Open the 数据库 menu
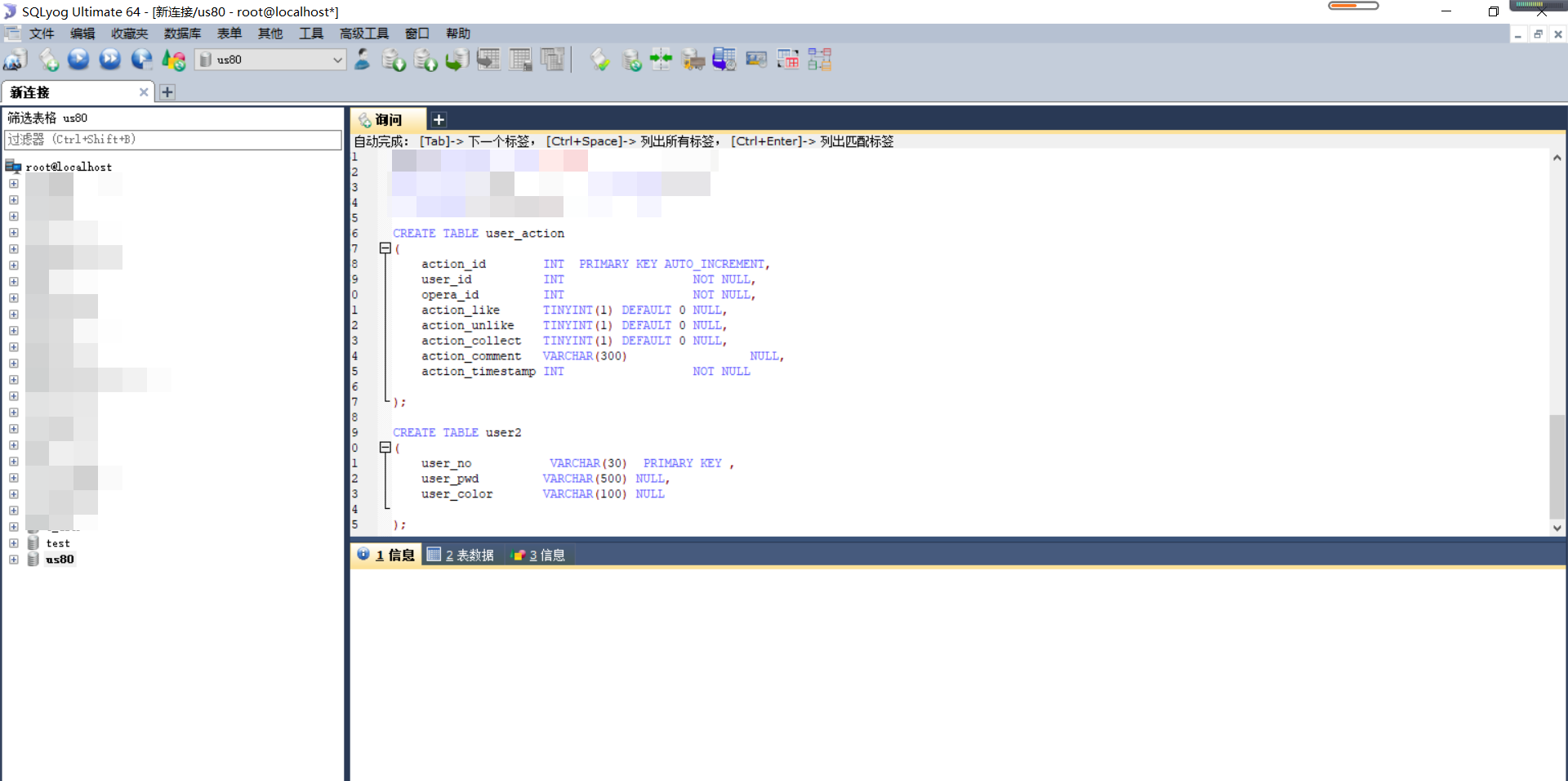The image size is (1568, 781). click(x=182, y=33)
